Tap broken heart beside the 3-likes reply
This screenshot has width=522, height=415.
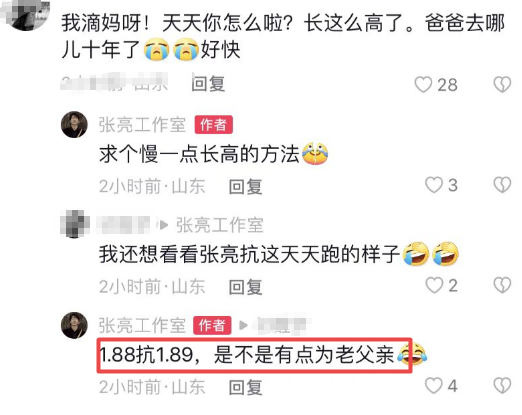point(502,185)
